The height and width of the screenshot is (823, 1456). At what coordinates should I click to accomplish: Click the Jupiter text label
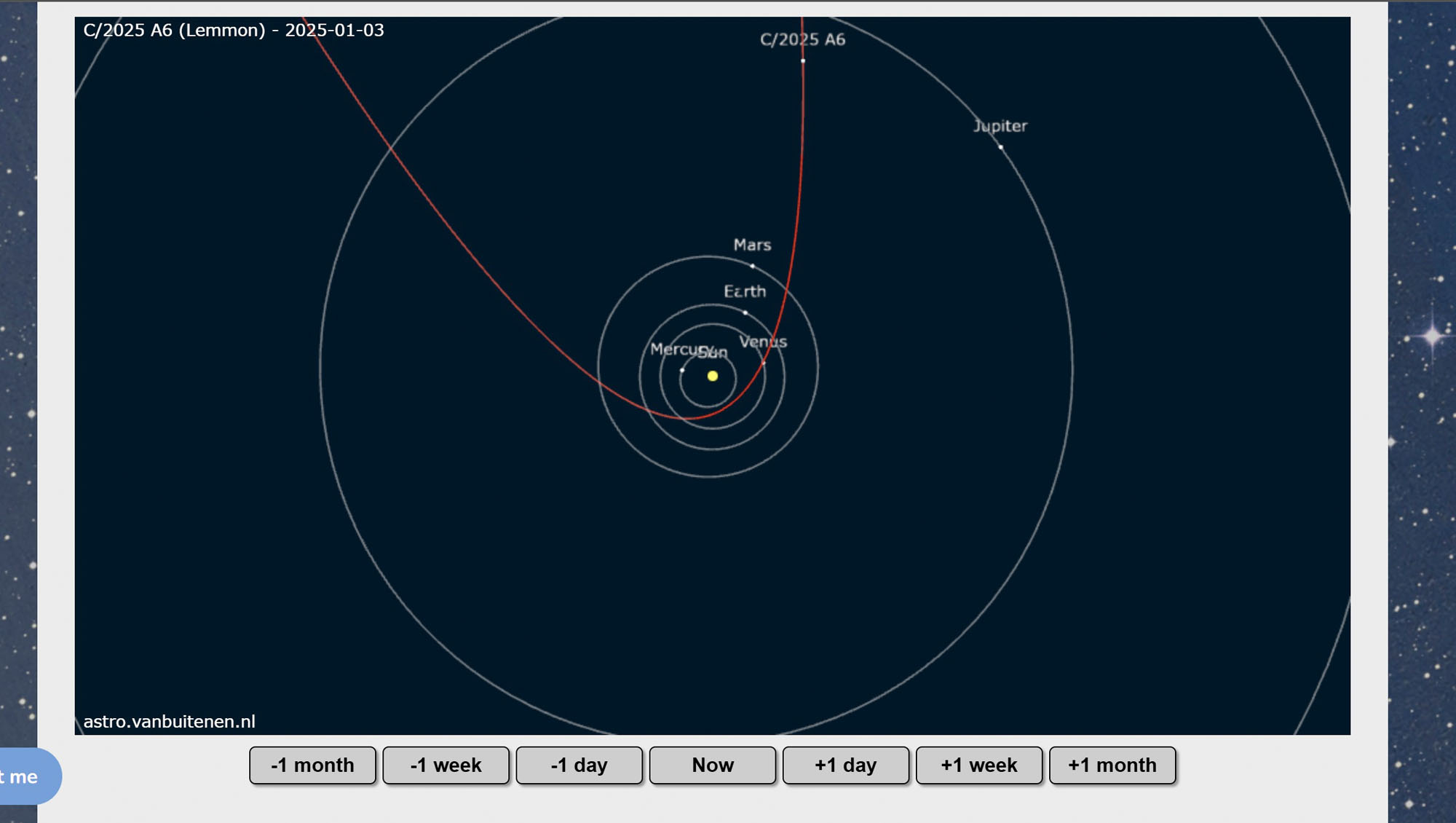pos(1000,126)
